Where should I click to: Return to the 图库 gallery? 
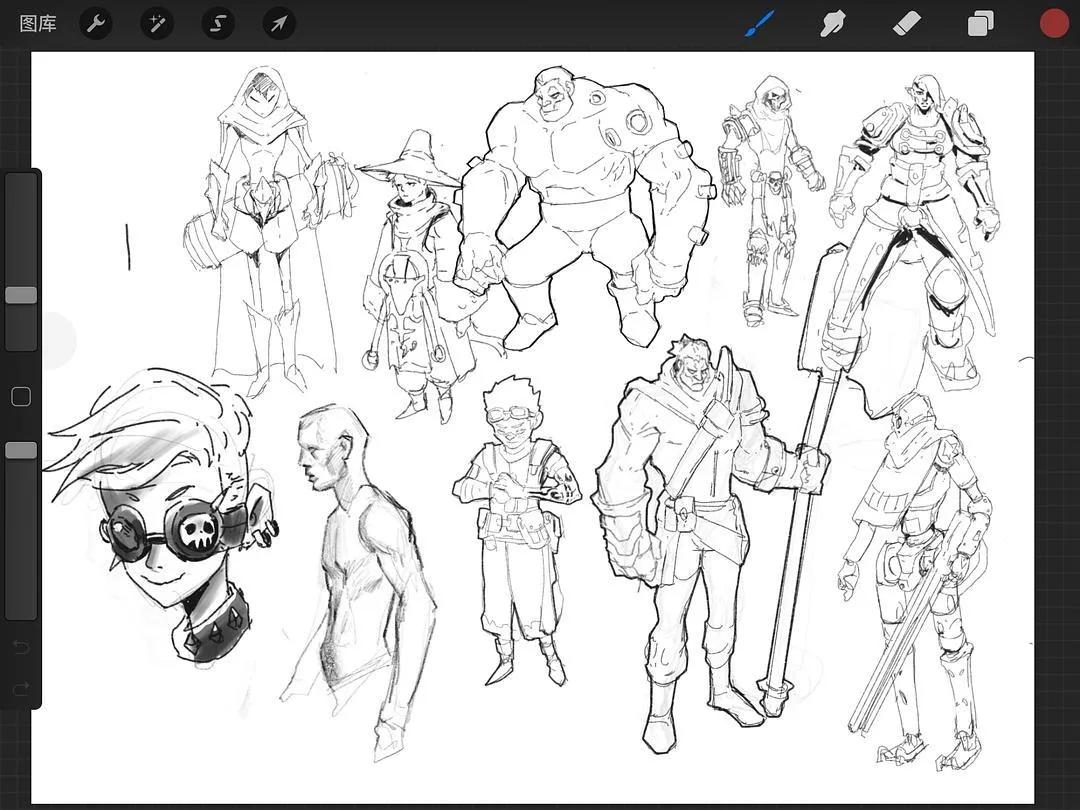[x=38, y=23]
